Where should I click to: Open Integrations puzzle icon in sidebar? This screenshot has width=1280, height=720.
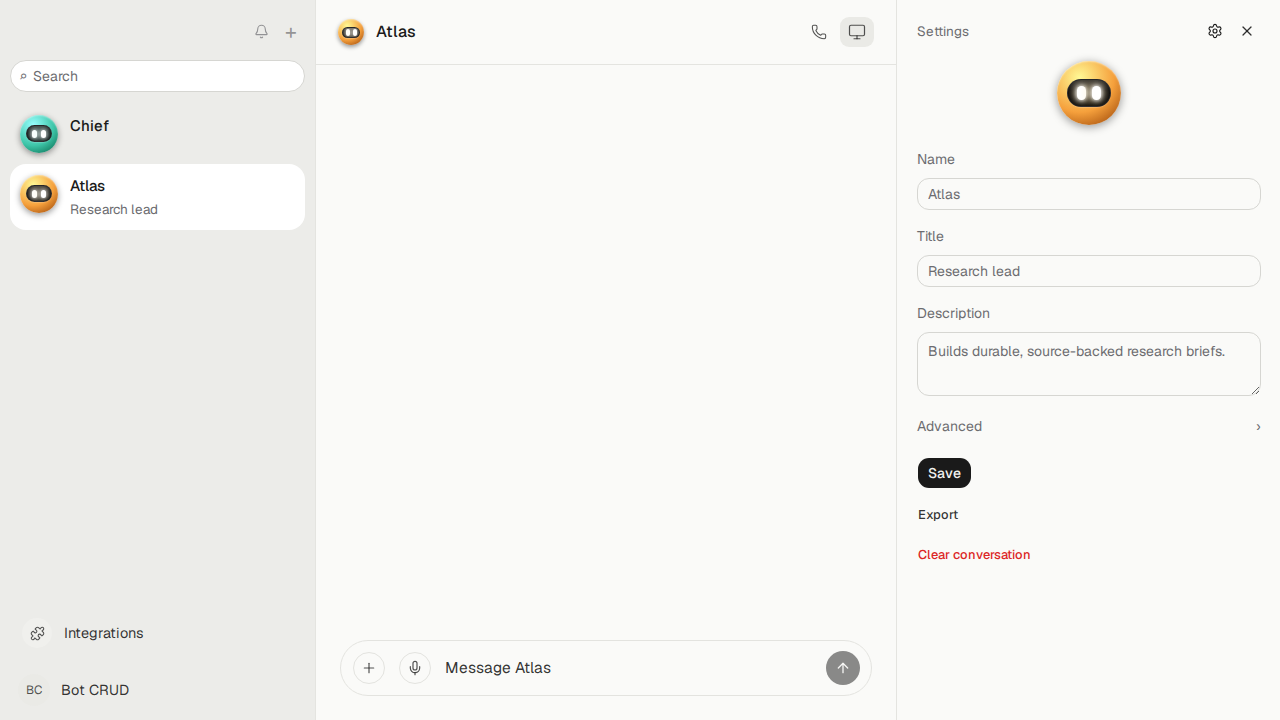[x=37, y=633]
